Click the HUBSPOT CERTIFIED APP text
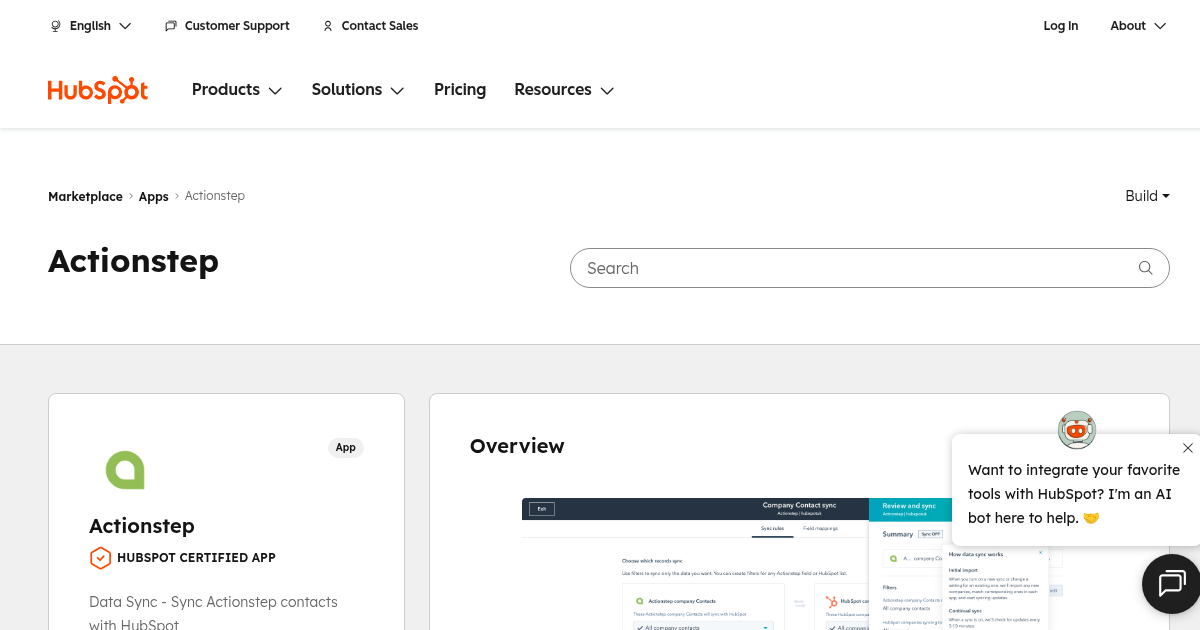Screen dimensions: 1200x630 pyautogui.click(x=196, y=558)
